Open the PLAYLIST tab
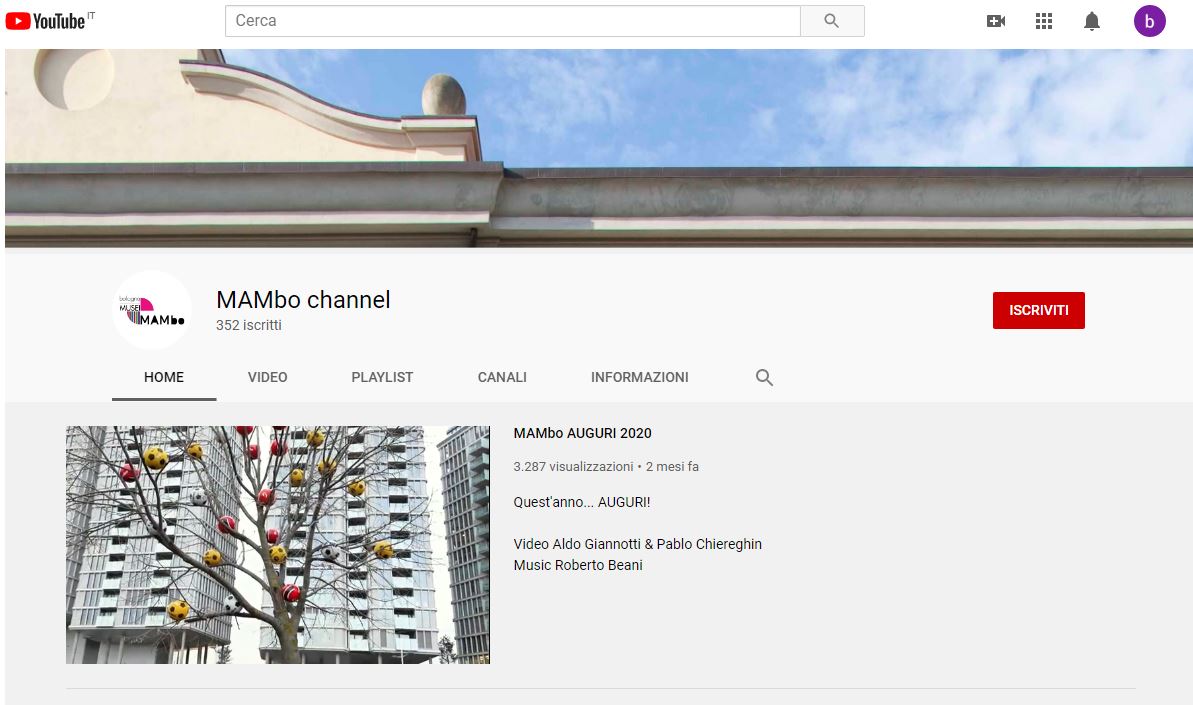1193x705 pixels. tap(382, 377)
